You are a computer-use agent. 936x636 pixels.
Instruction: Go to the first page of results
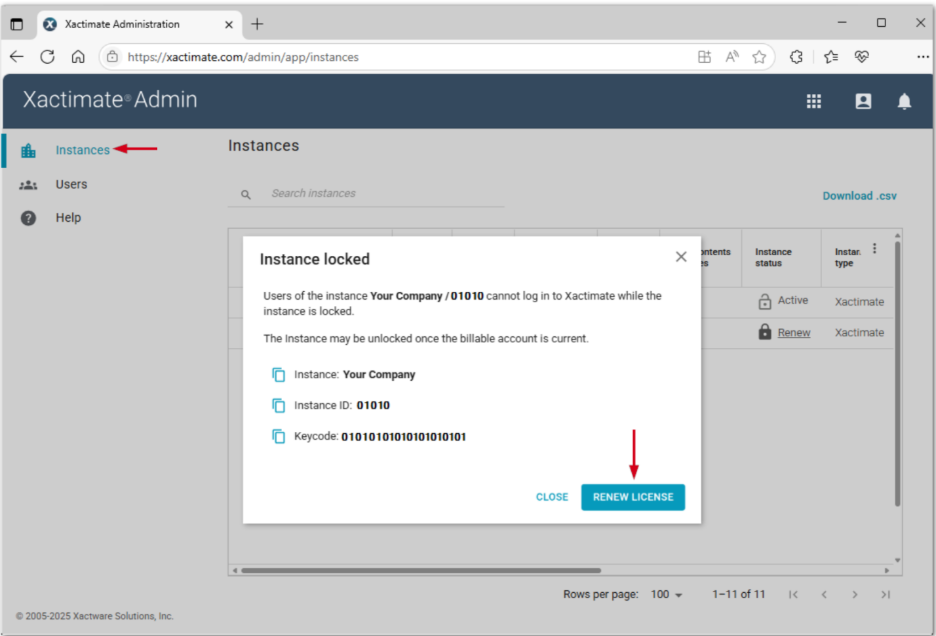[x=793, y=594]
